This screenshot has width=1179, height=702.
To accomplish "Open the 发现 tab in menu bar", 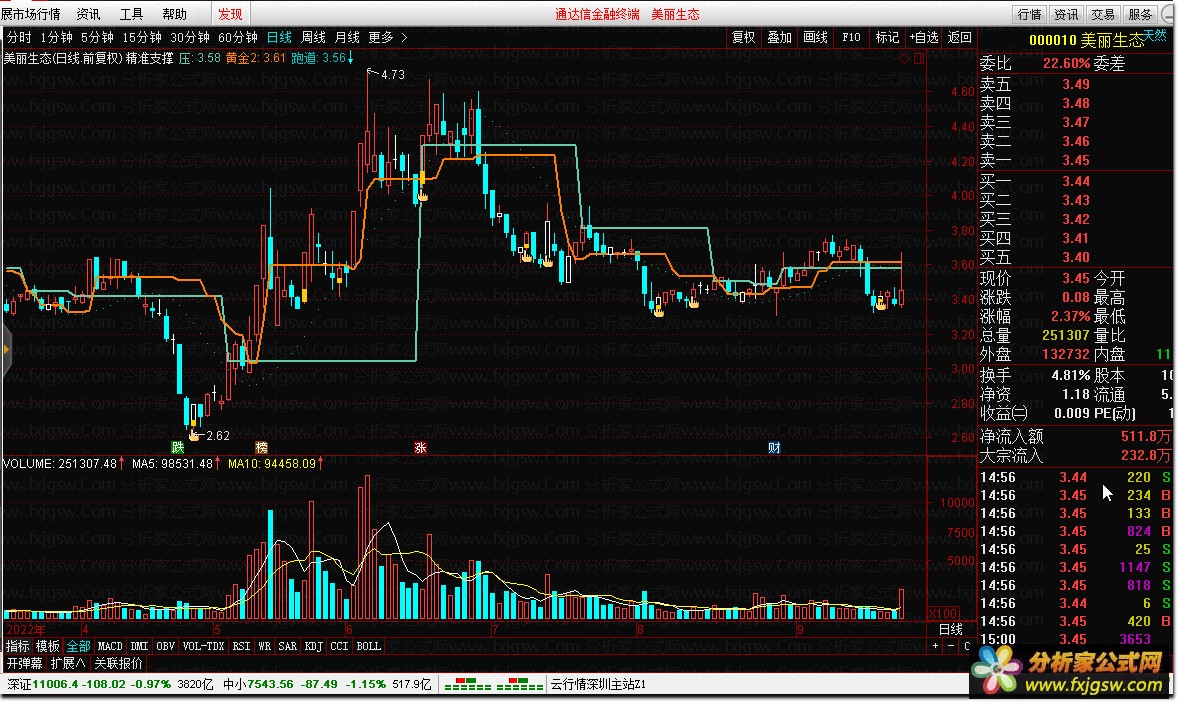I will click(230, 14).
